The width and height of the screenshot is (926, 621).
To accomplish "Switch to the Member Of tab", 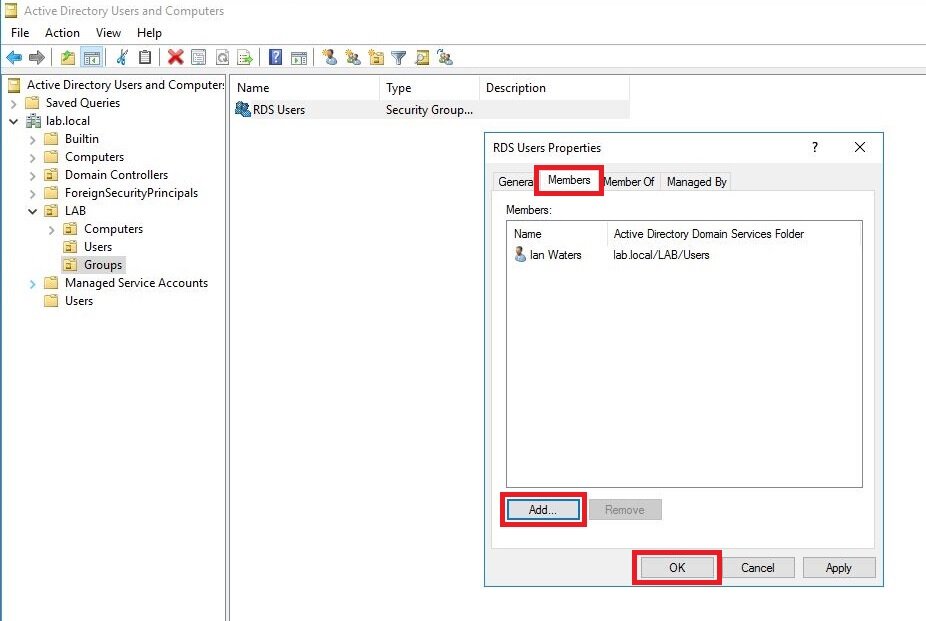I will click(630, 182).
